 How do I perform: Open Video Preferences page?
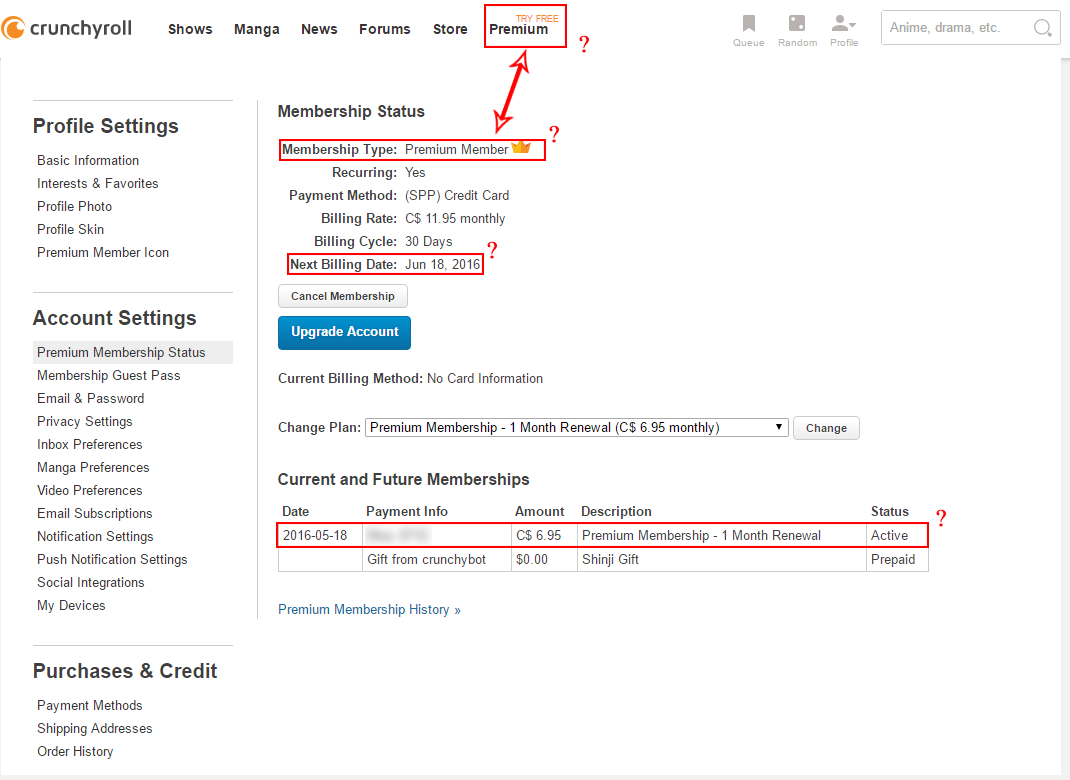(x=89, y=491)
